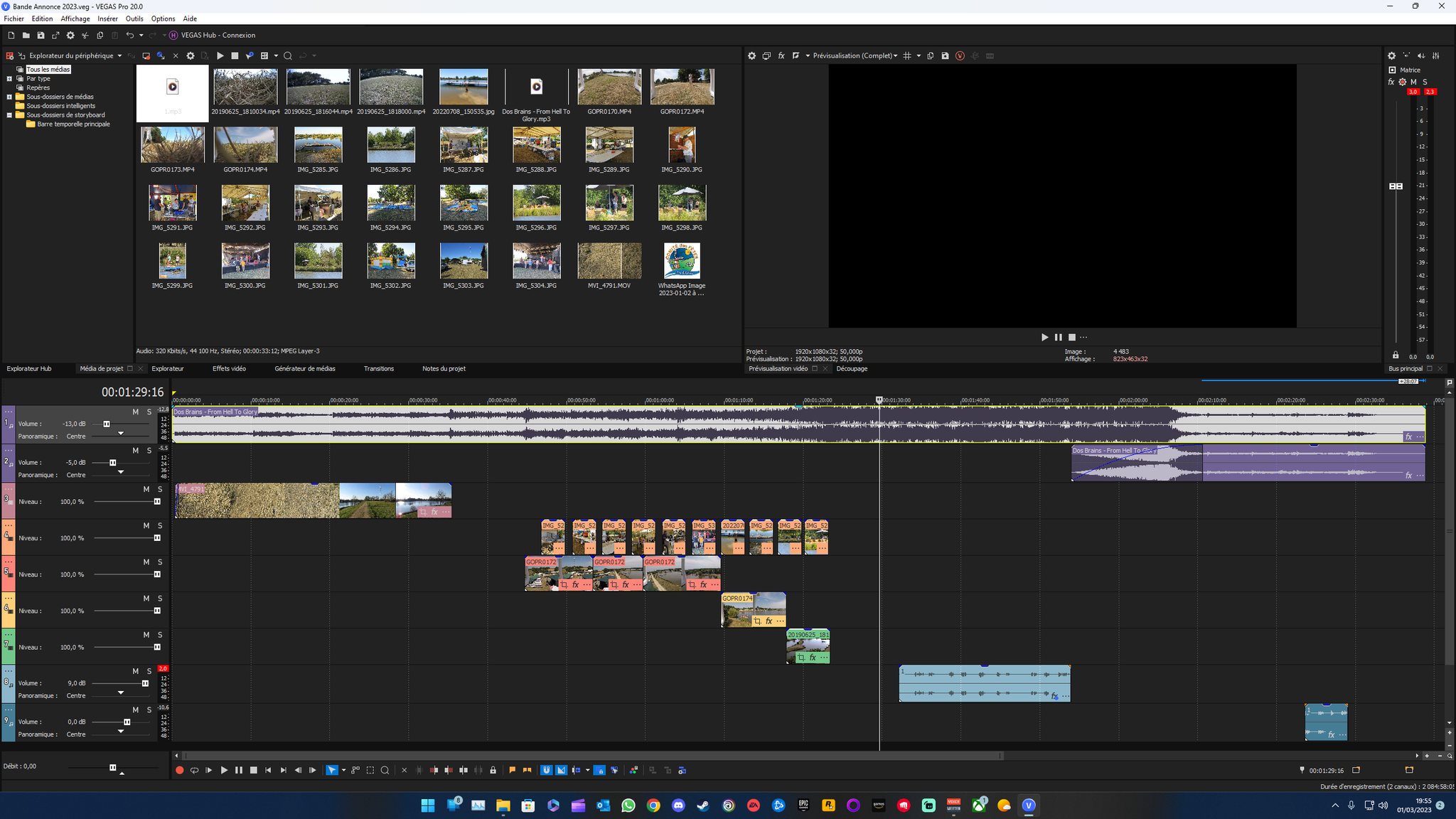Expand Explorateur du périphérique dropdown

pyautogui.click(x=119, y=55)
